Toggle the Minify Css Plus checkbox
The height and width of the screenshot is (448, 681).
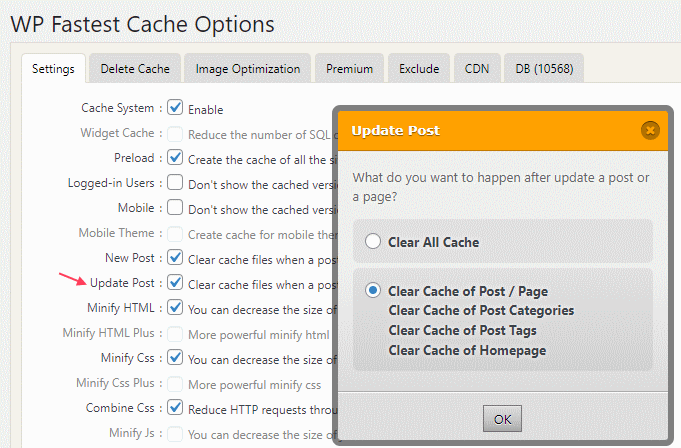(175, 383)
